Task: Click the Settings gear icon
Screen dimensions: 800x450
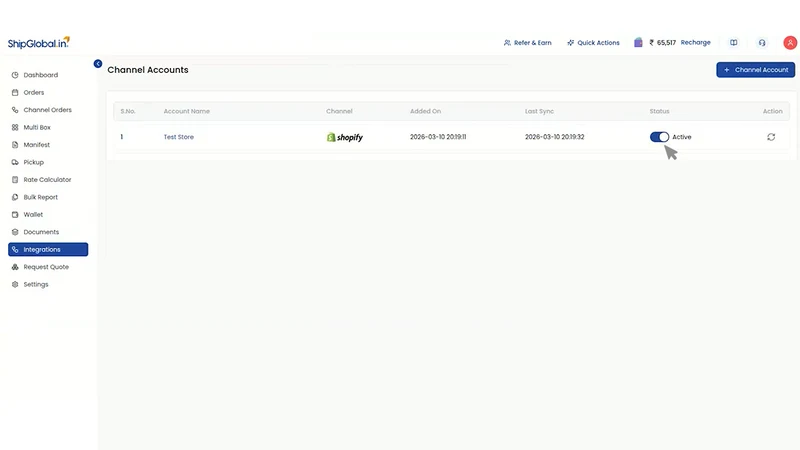Action: click(15, 284)
